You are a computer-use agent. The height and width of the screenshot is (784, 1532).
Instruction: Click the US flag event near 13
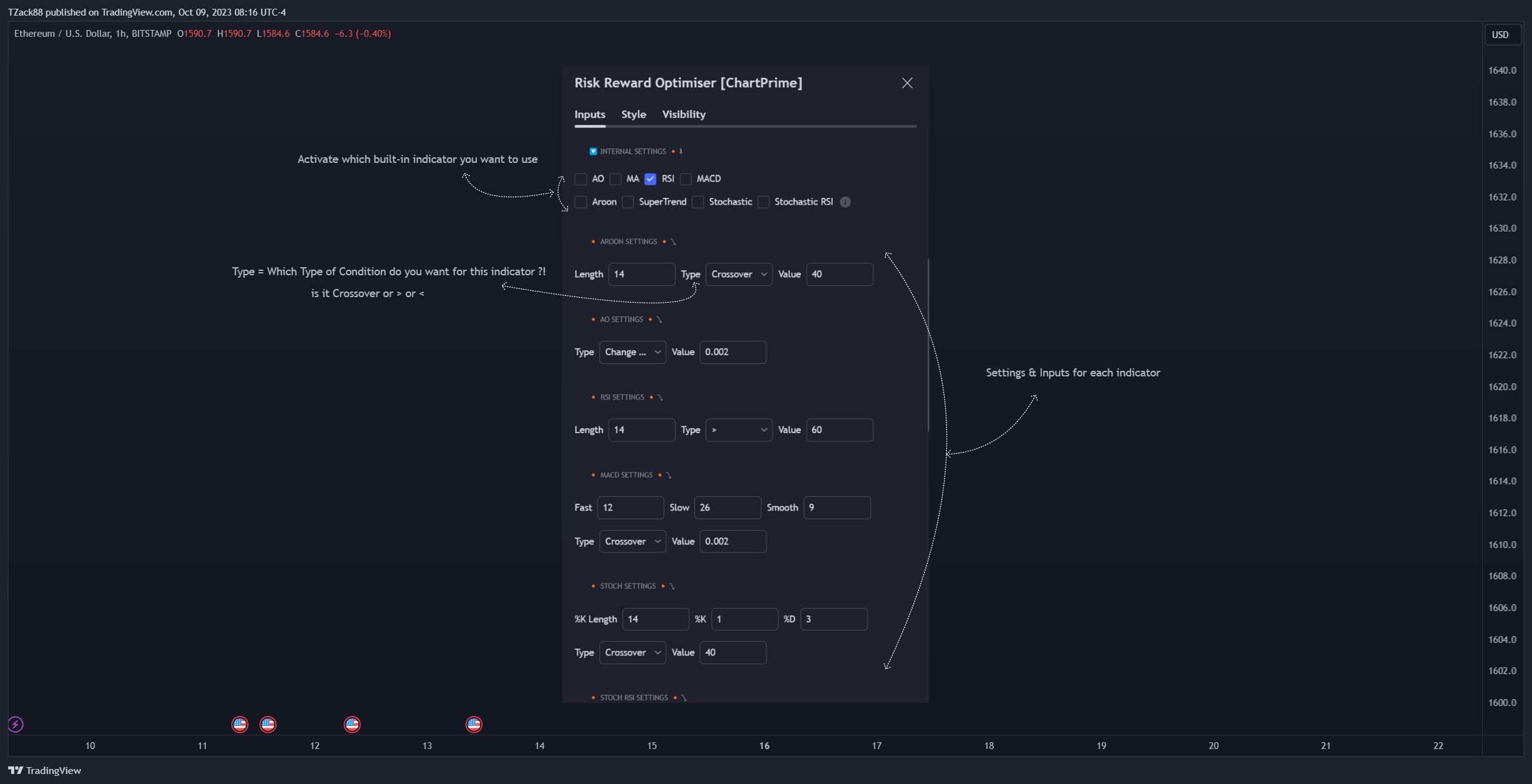click(x=474, y=724)
